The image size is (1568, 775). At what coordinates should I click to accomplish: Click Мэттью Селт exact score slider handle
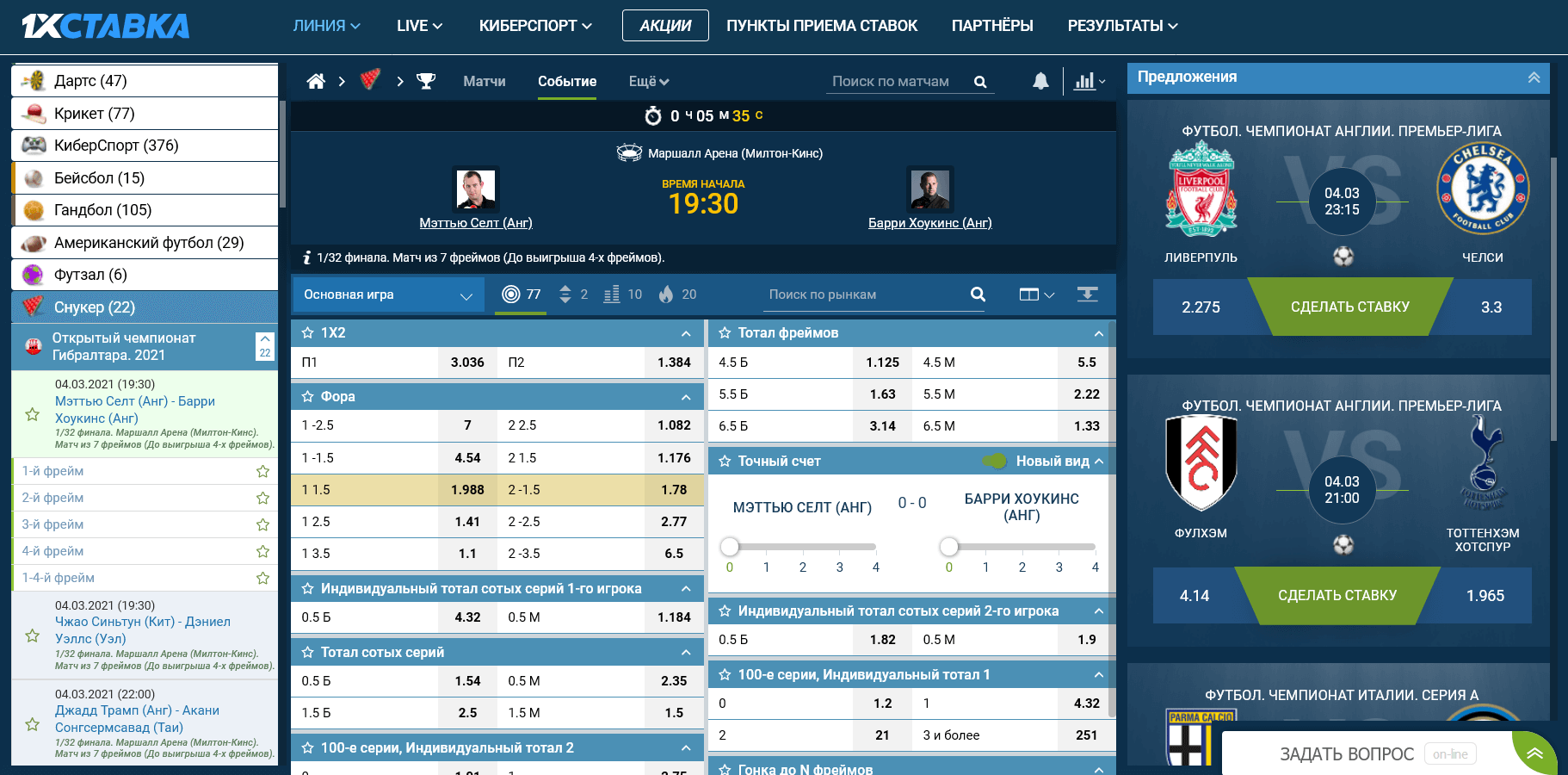tap(730, 547)
